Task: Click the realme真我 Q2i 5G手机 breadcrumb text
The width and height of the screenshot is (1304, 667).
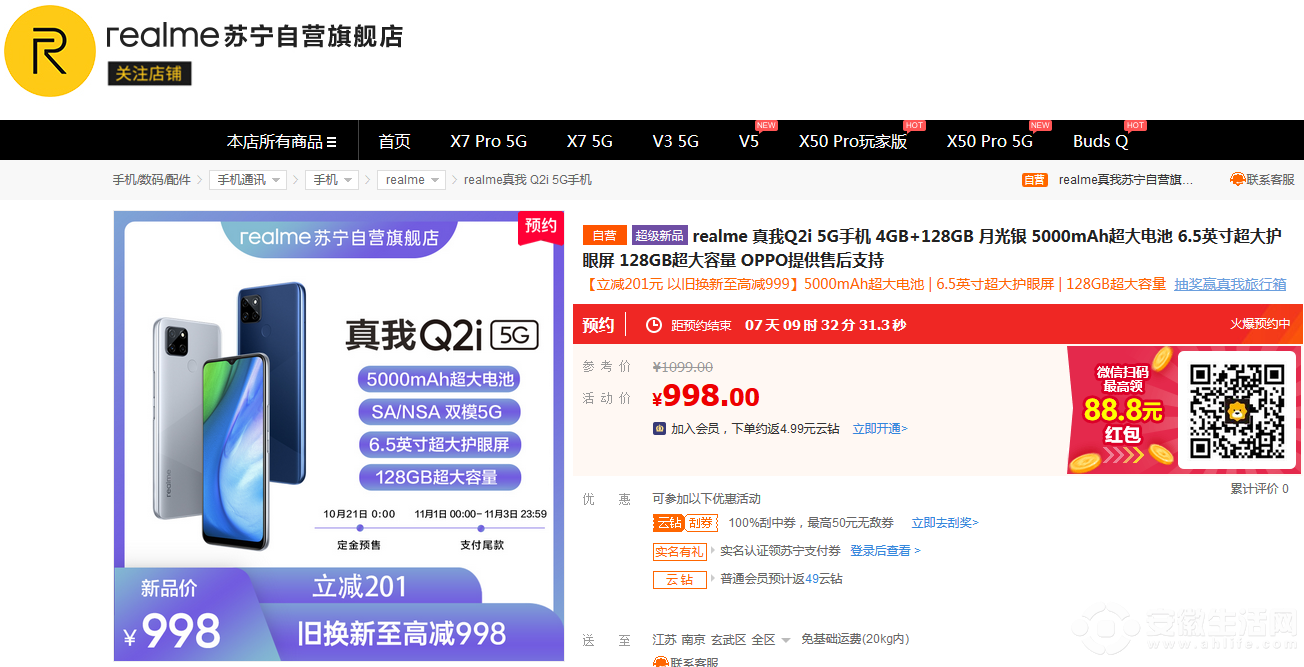Action: tap(528, 180)
